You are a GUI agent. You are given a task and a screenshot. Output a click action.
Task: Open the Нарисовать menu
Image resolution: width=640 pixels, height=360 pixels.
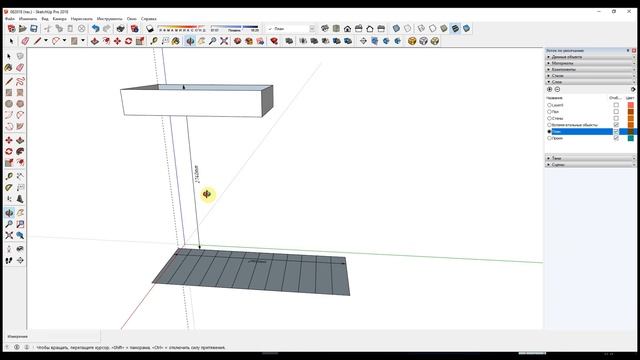[x=82, y=19]
